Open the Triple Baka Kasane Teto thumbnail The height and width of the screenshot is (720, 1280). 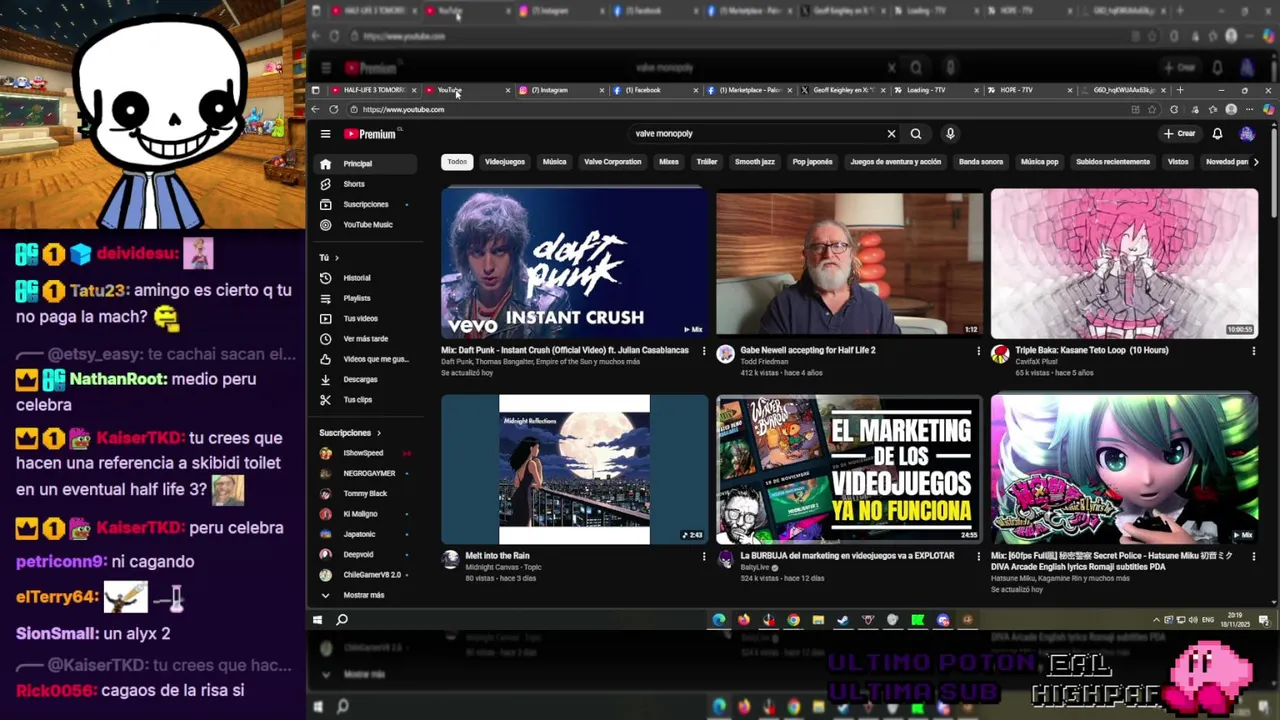click(1124, 264)
